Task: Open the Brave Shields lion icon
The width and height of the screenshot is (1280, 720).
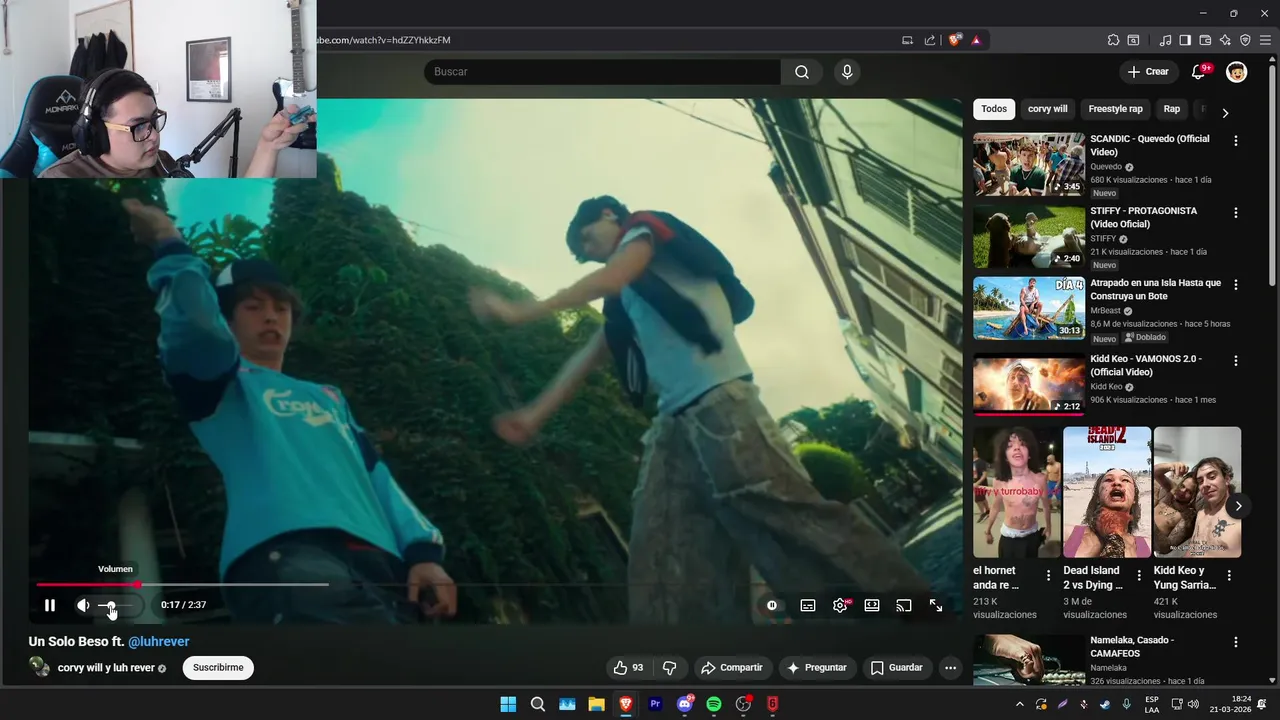Action: tap(955, 40)
